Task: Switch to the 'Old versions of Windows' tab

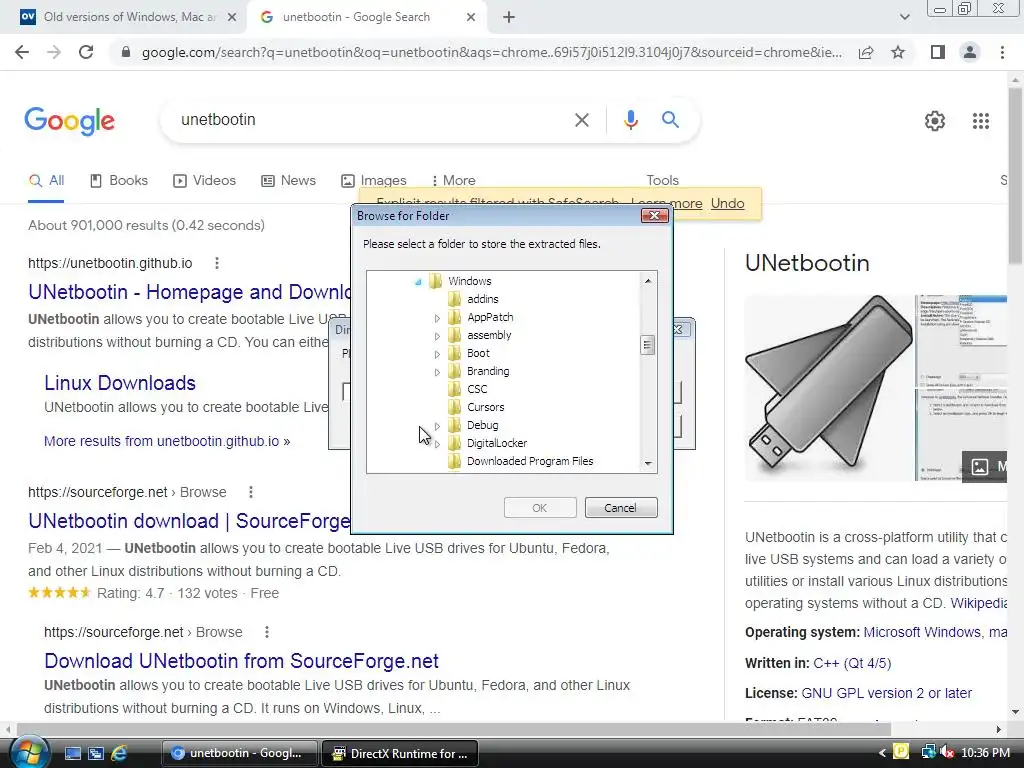Action: coord(124,18)
